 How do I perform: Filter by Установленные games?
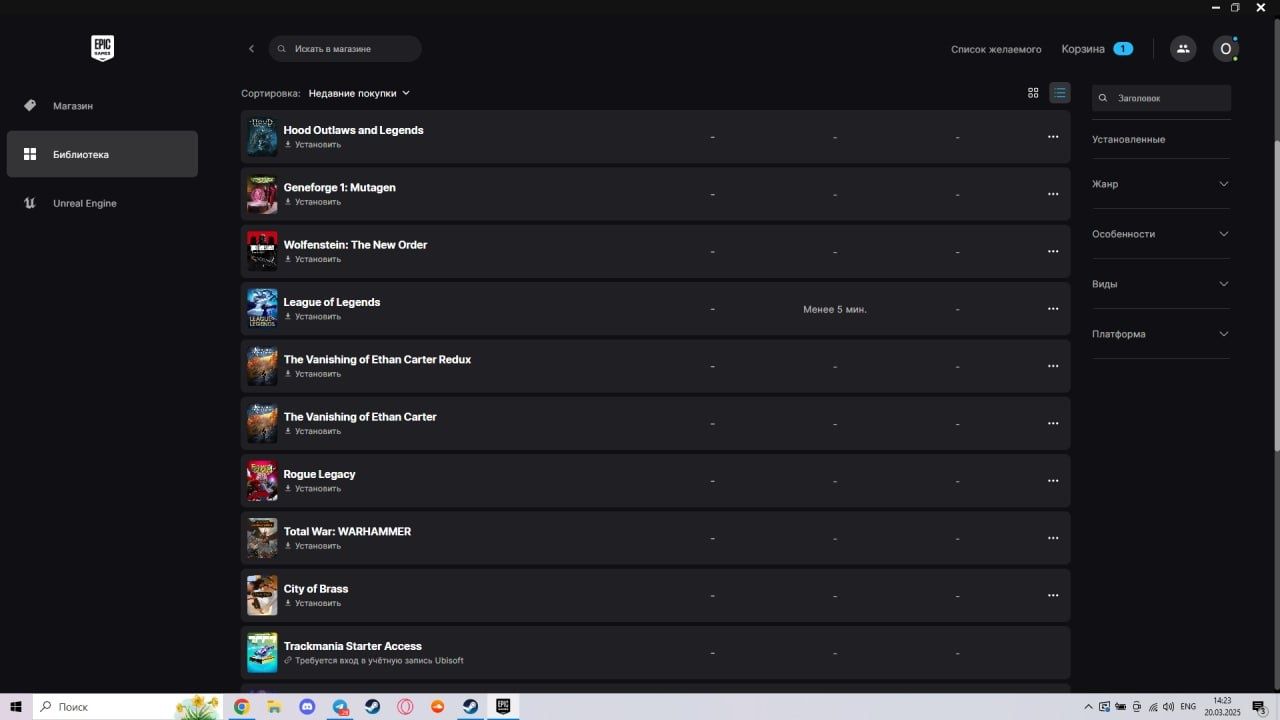tap(1128, 139)
